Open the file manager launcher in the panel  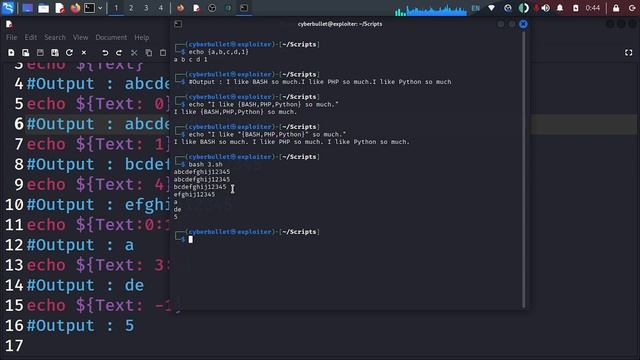43,8
